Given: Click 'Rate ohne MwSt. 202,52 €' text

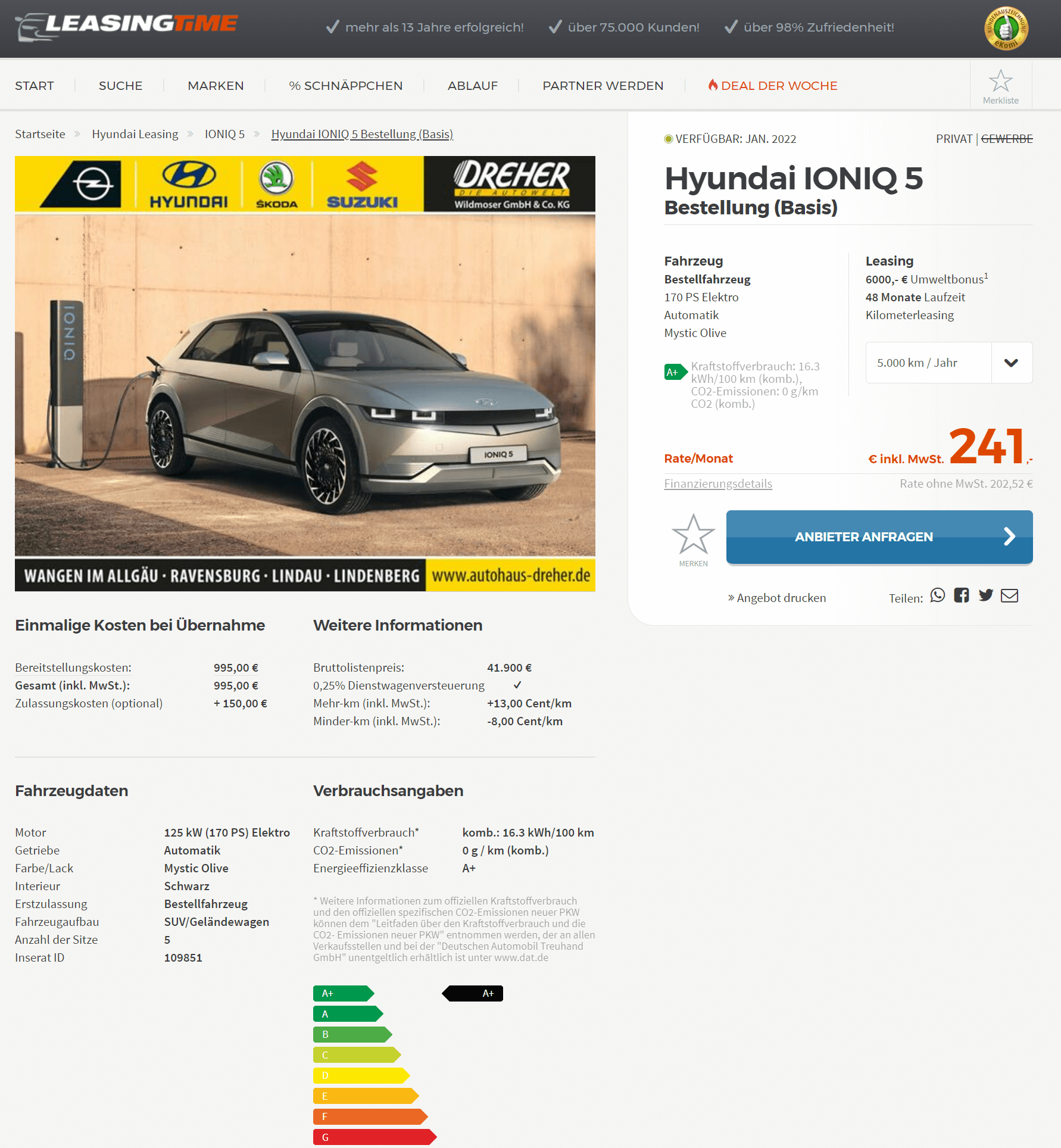Looking at the screenshot, I should [966, 483].
